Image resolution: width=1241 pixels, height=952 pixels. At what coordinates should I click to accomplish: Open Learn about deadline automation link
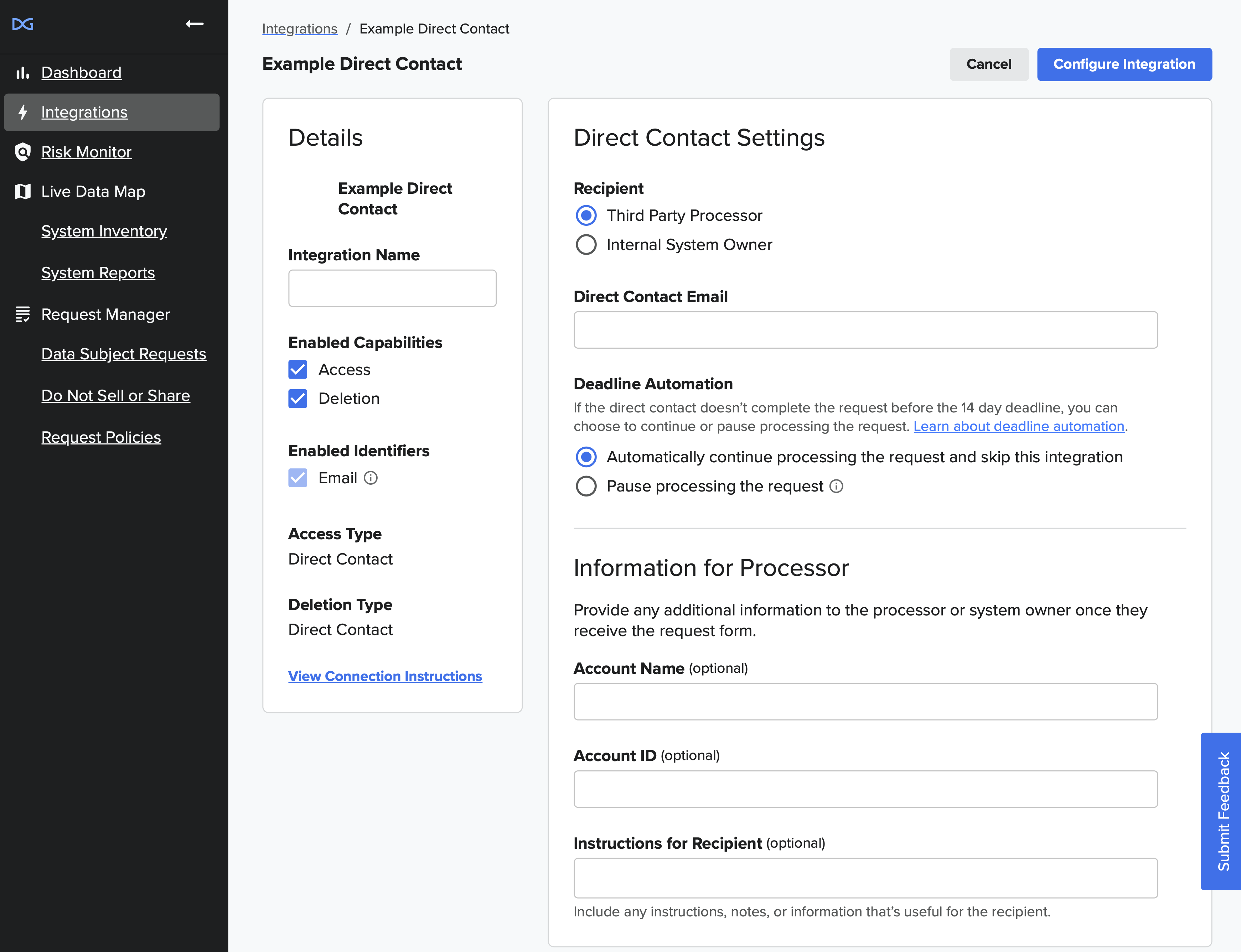tap(1019, 426)
